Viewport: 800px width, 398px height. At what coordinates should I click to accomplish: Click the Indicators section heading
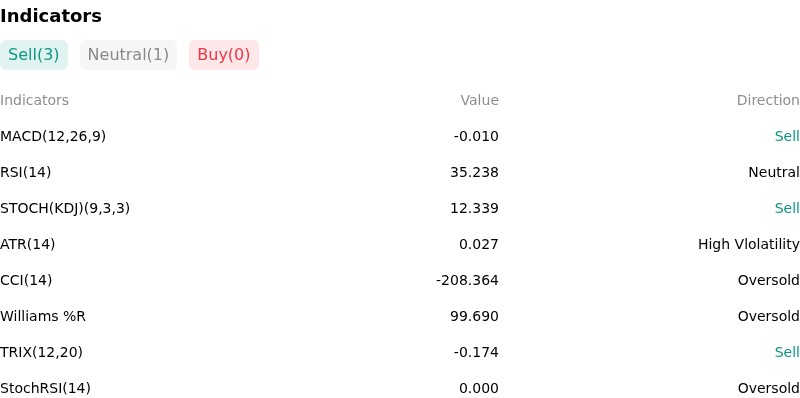[51, 16]
